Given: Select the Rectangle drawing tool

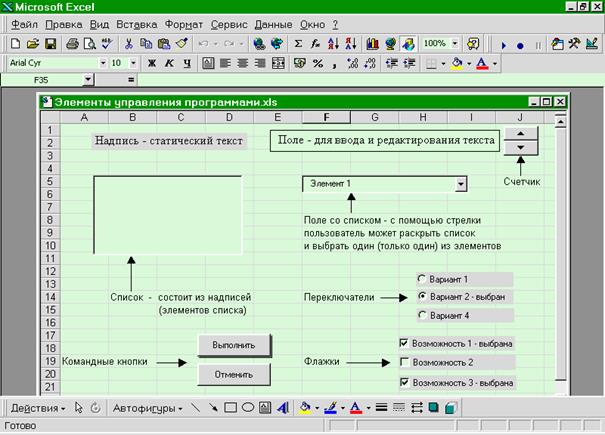Looking at the screenshot, I should tap(230, 408).
